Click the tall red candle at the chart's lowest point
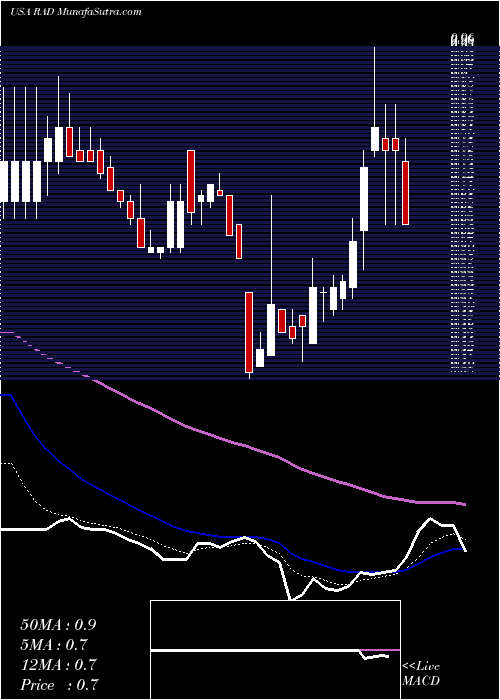The width and height of the screenshot is (500, 700). coord(249,333)
